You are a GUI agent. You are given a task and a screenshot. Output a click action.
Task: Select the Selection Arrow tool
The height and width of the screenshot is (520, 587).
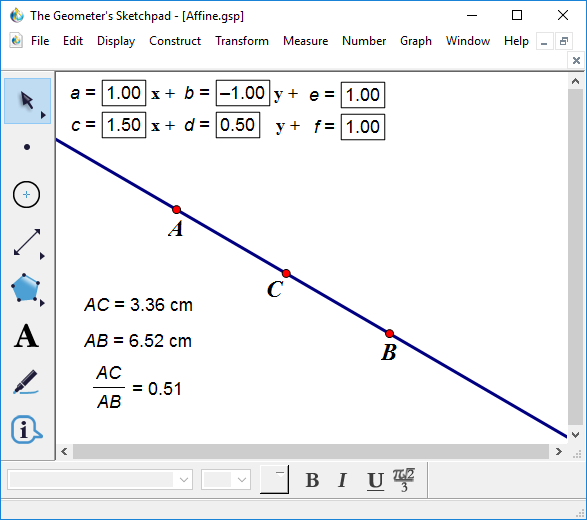tap(27, 101)
